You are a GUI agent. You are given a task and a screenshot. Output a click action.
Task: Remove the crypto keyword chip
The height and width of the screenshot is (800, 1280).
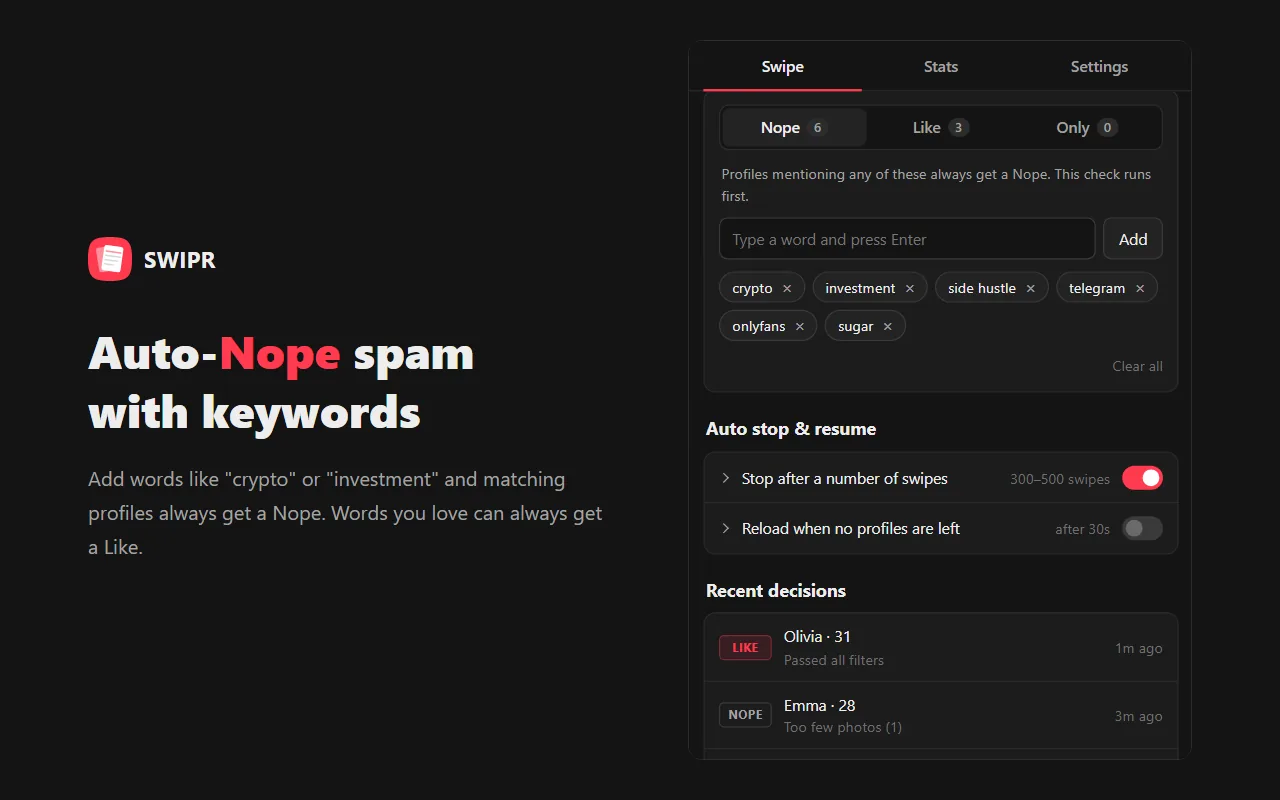[x=787, y=288]
